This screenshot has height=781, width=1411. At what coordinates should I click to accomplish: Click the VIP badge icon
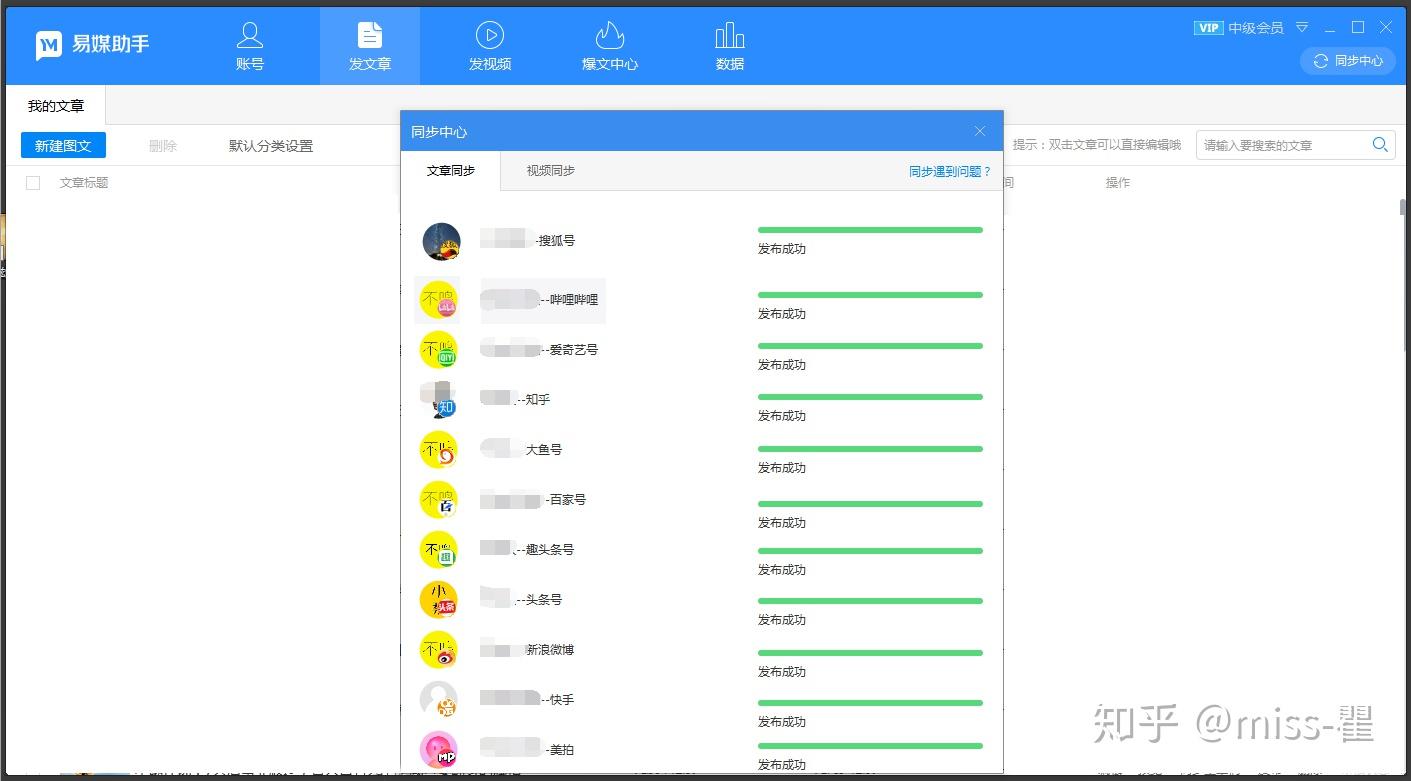pyautogui.click(x=1208, y=28)
